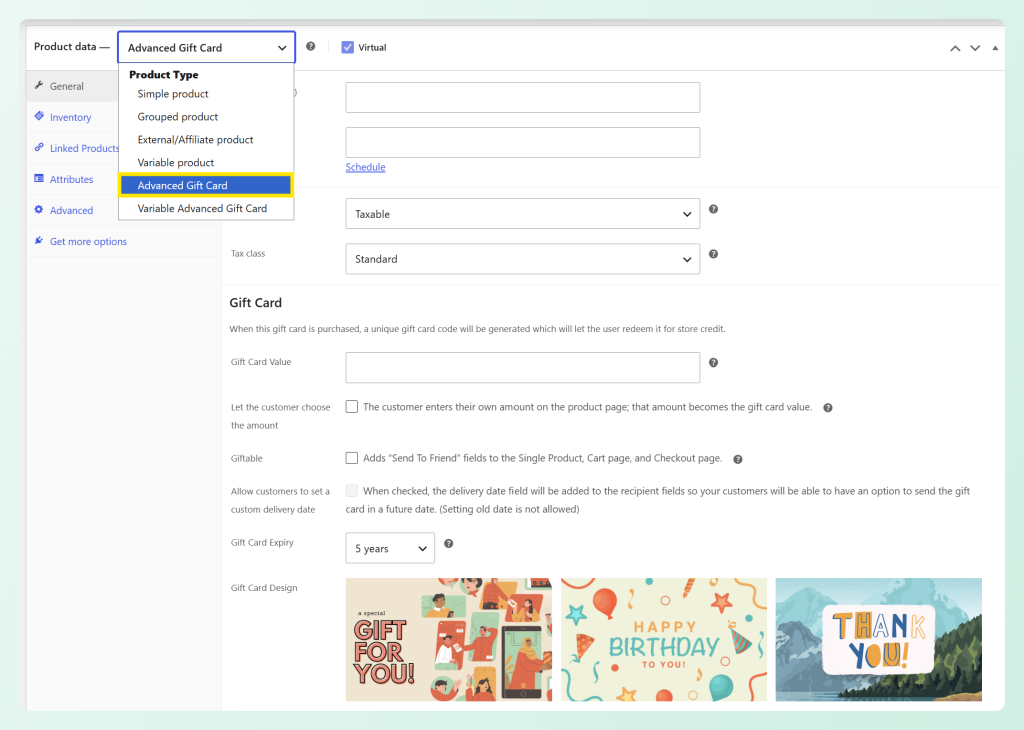Click the Get more options link
The width and height of the screenshot is (1024, 730).
pyautogui.click(x=88, y=242)
